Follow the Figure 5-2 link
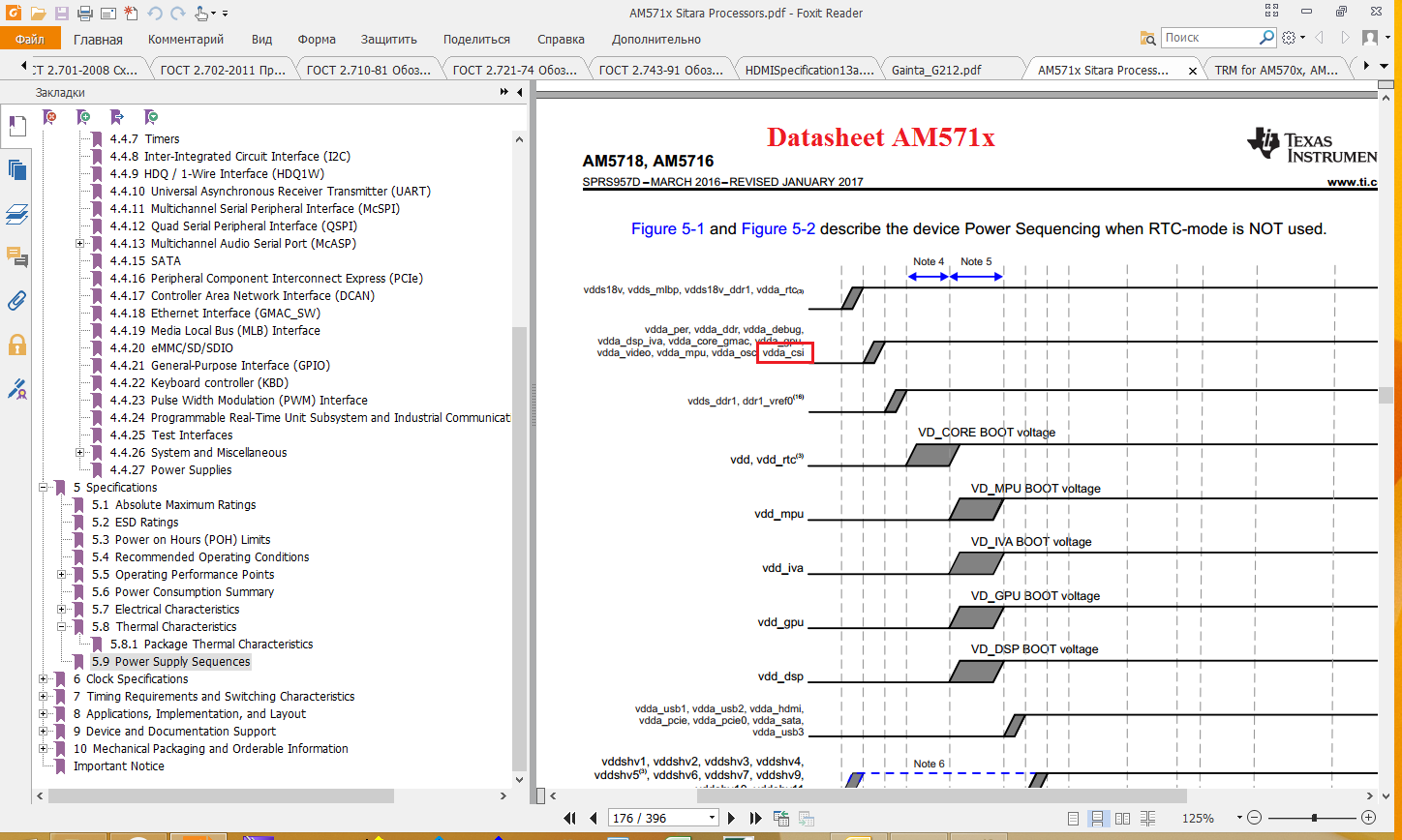 (x=778, y=229)
